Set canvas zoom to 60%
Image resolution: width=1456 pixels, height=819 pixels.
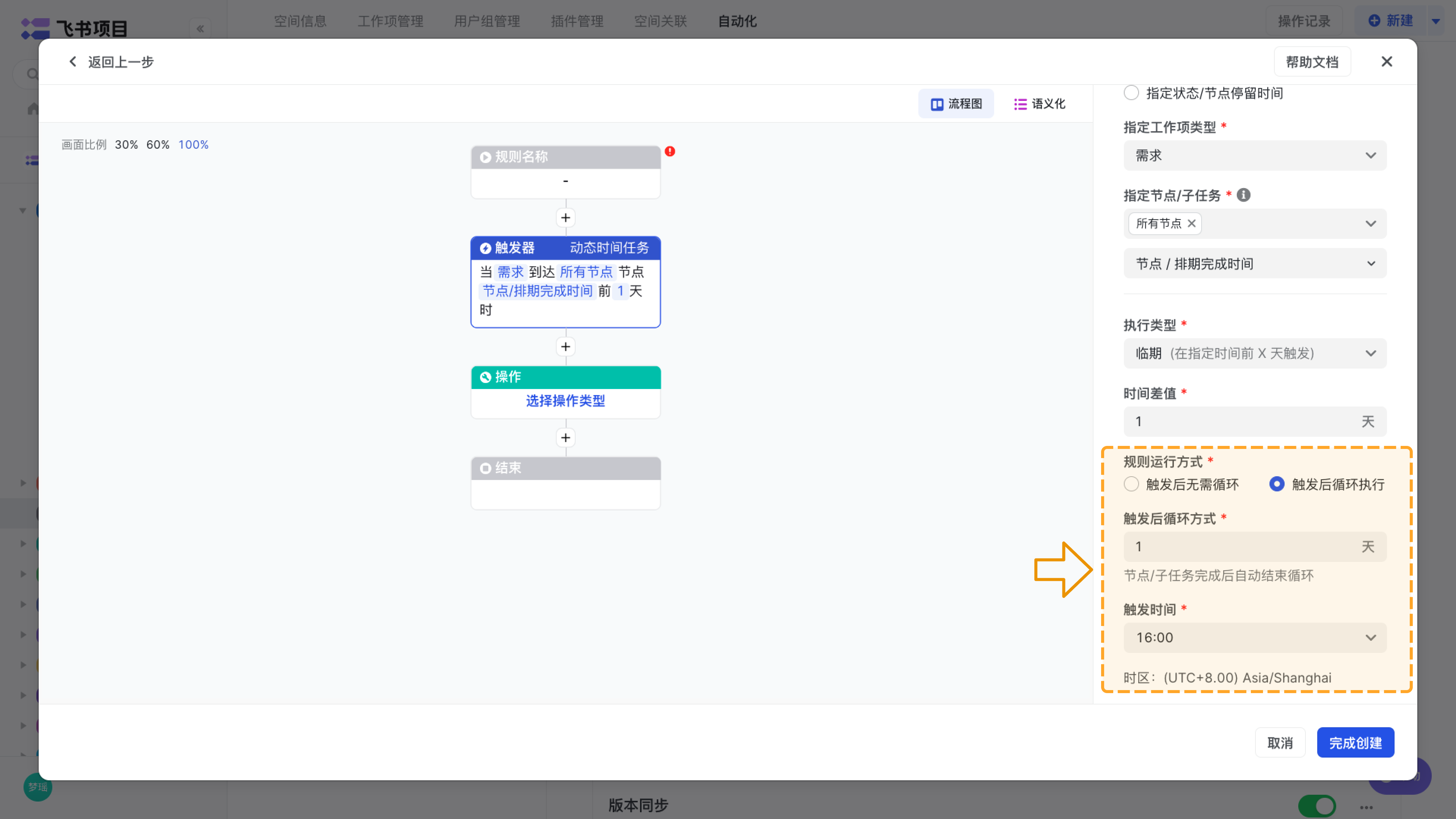coord(158,145)
